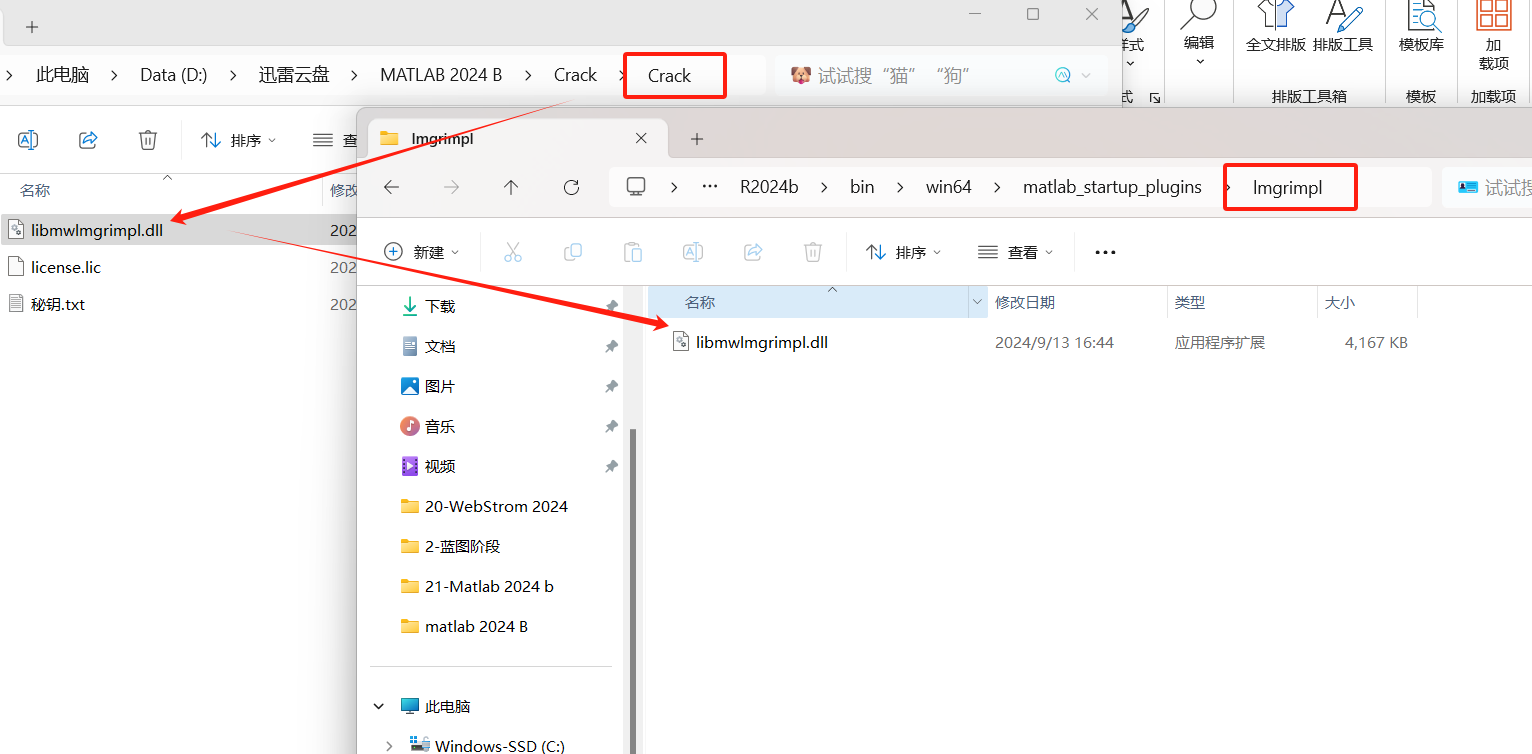Open 排版工具 in the Word ribbon
This screenshot has width=1532, height=754.
[x=1343, y=27]
